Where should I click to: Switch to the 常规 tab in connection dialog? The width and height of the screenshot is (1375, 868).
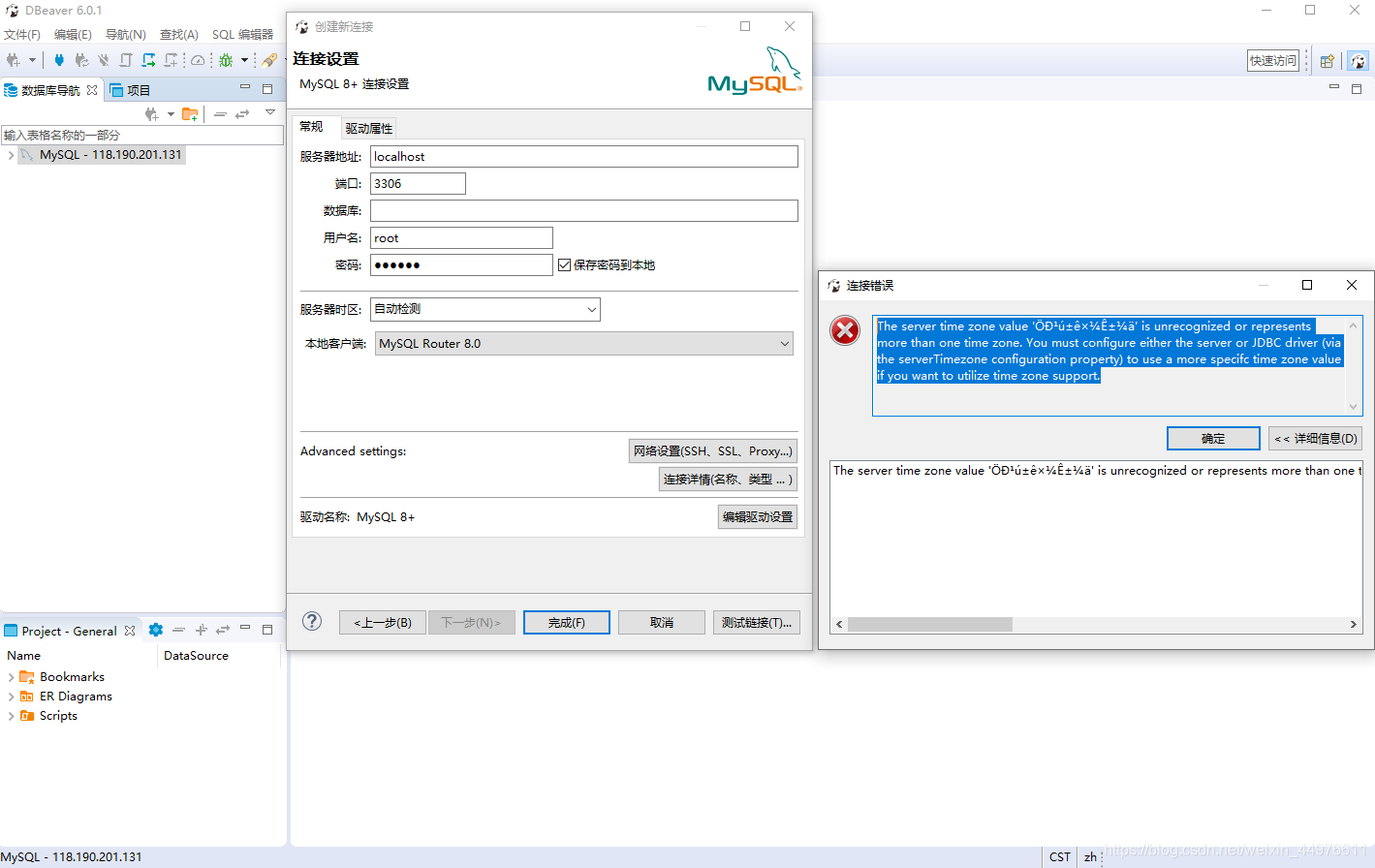312,127
